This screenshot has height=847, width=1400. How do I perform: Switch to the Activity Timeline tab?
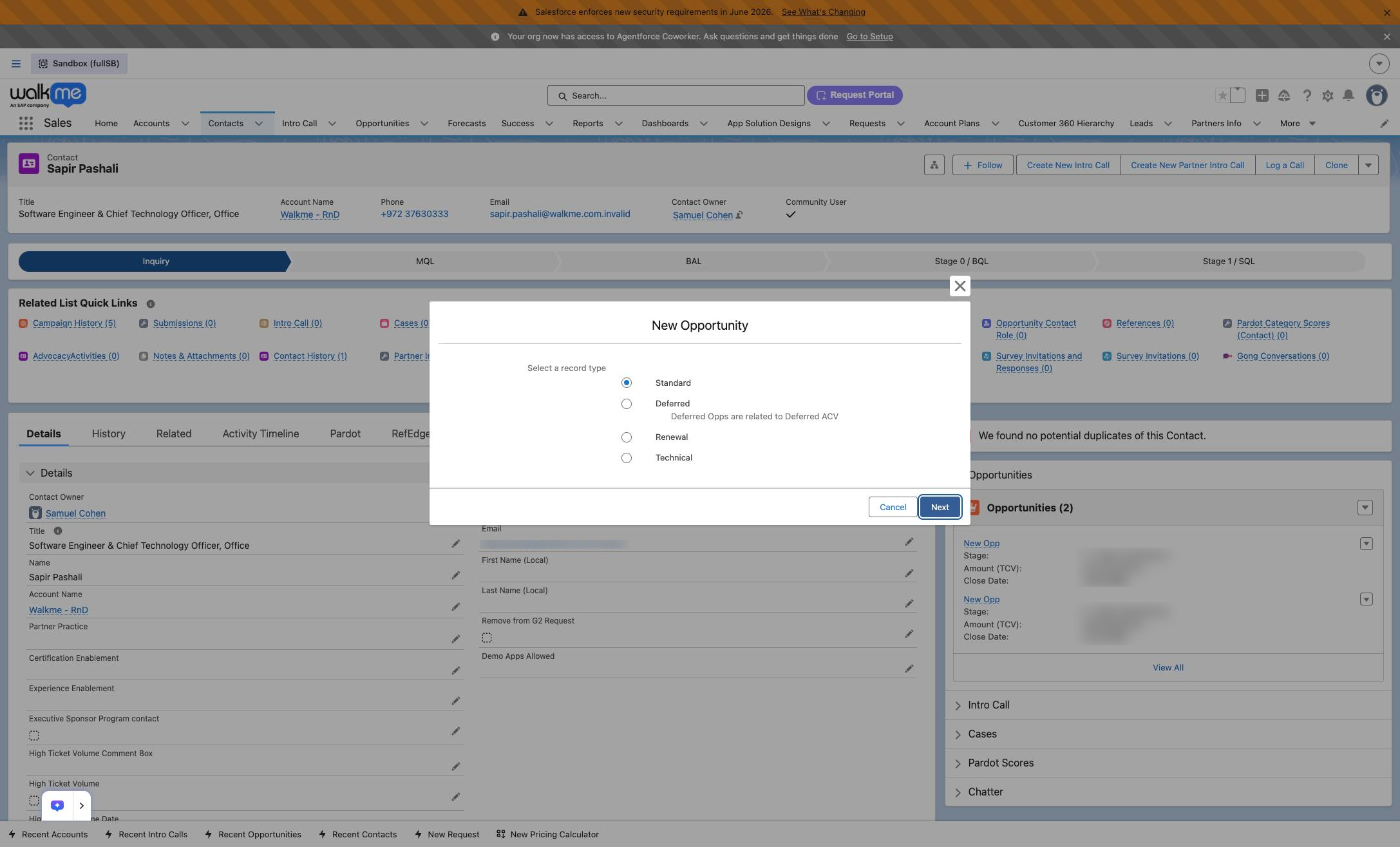tap(261, 434)
